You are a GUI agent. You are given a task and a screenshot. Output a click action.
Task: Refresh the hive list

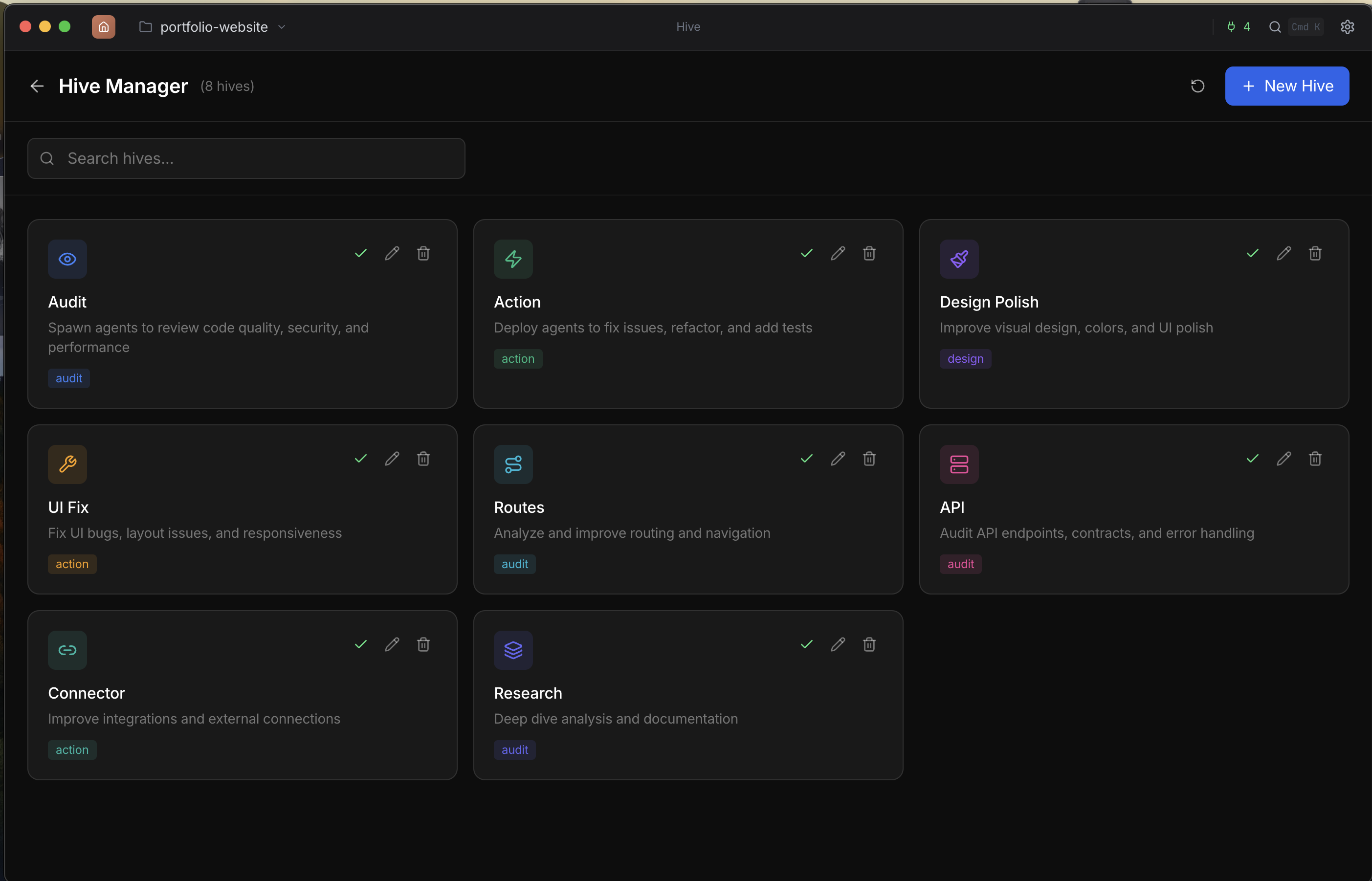pos(1197,86)
